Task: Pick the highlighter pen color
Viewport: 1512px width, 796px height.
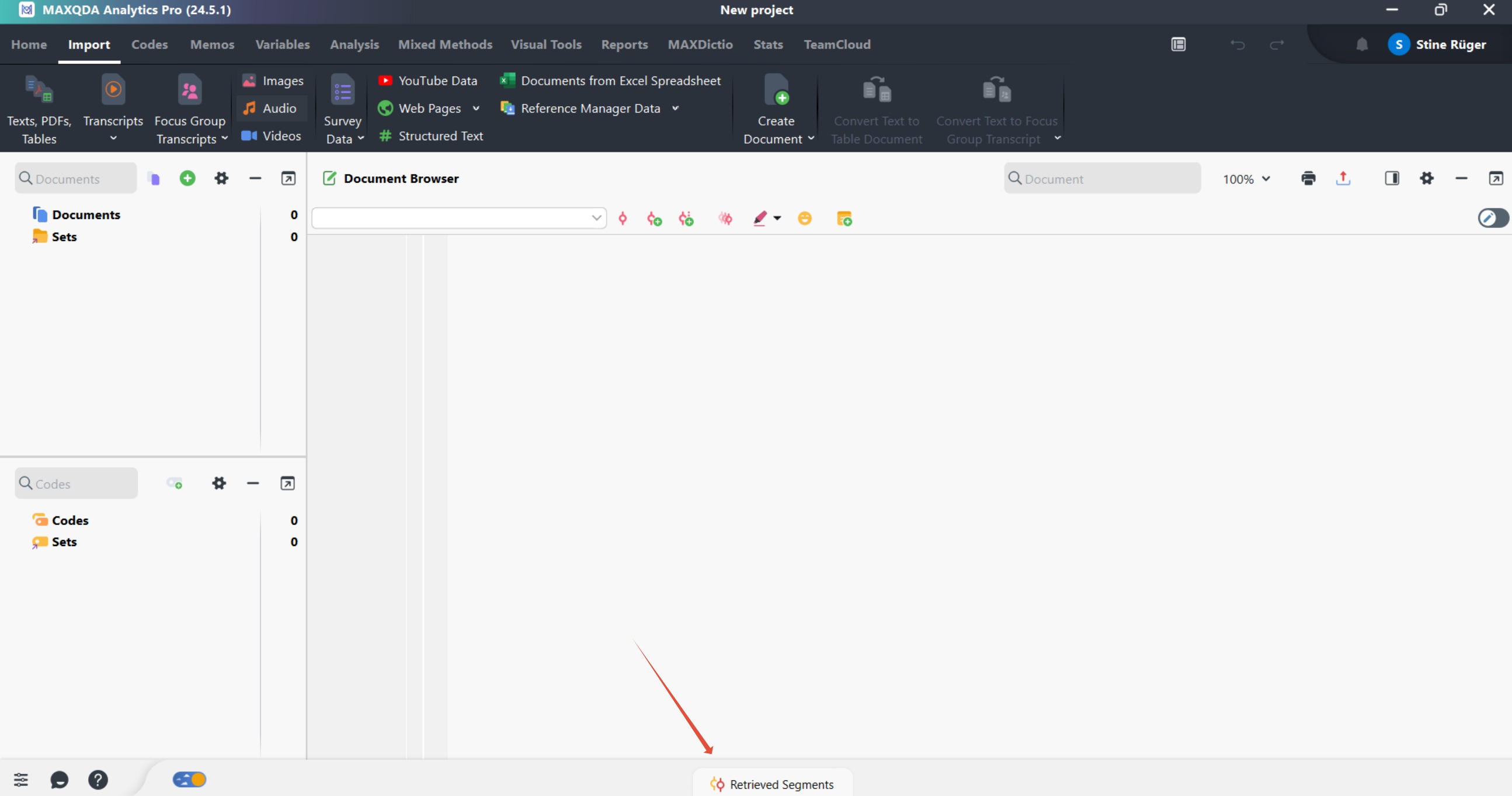Action: tap(760, 218)
